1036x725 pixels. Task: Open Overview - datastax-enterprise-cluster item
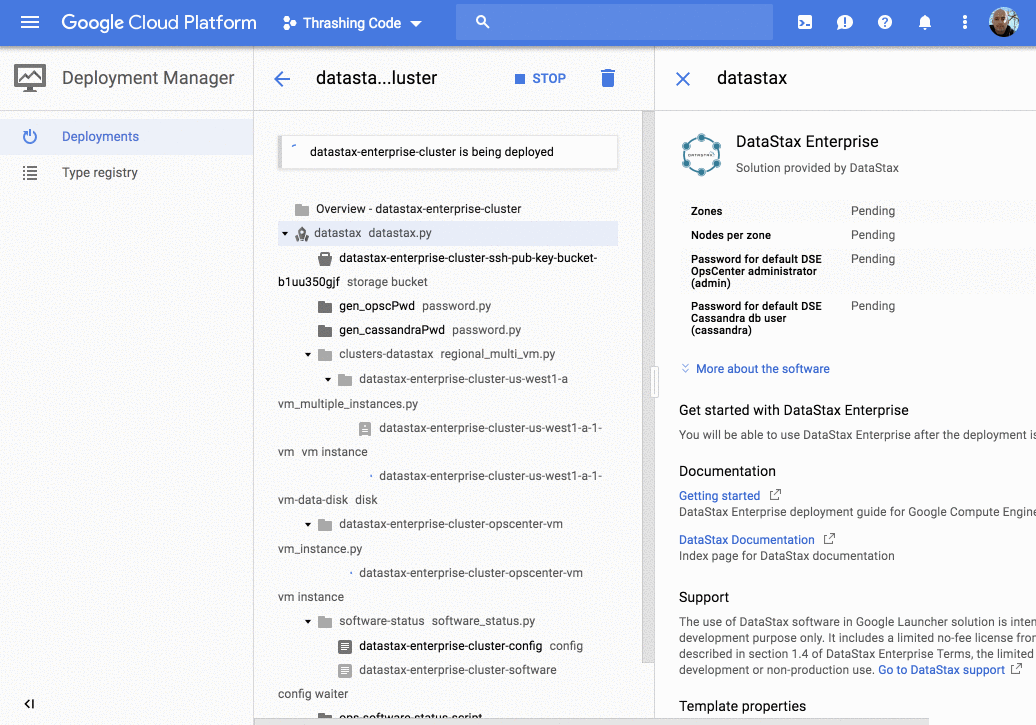pyautogui.click(x=418, y=209)
